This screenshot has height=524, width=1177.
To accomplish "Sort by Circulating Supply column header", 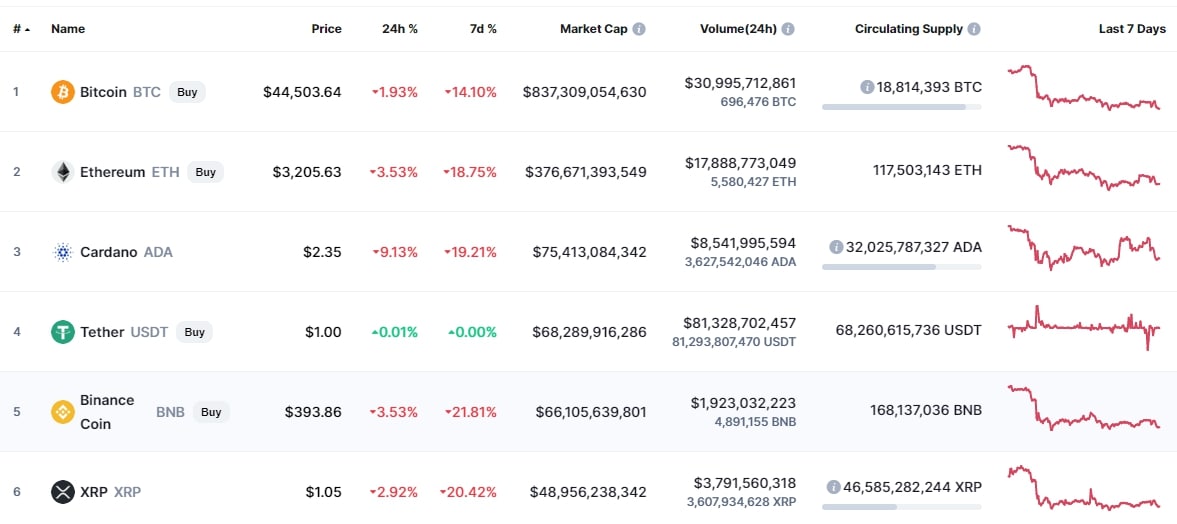I will pos(908,29).
